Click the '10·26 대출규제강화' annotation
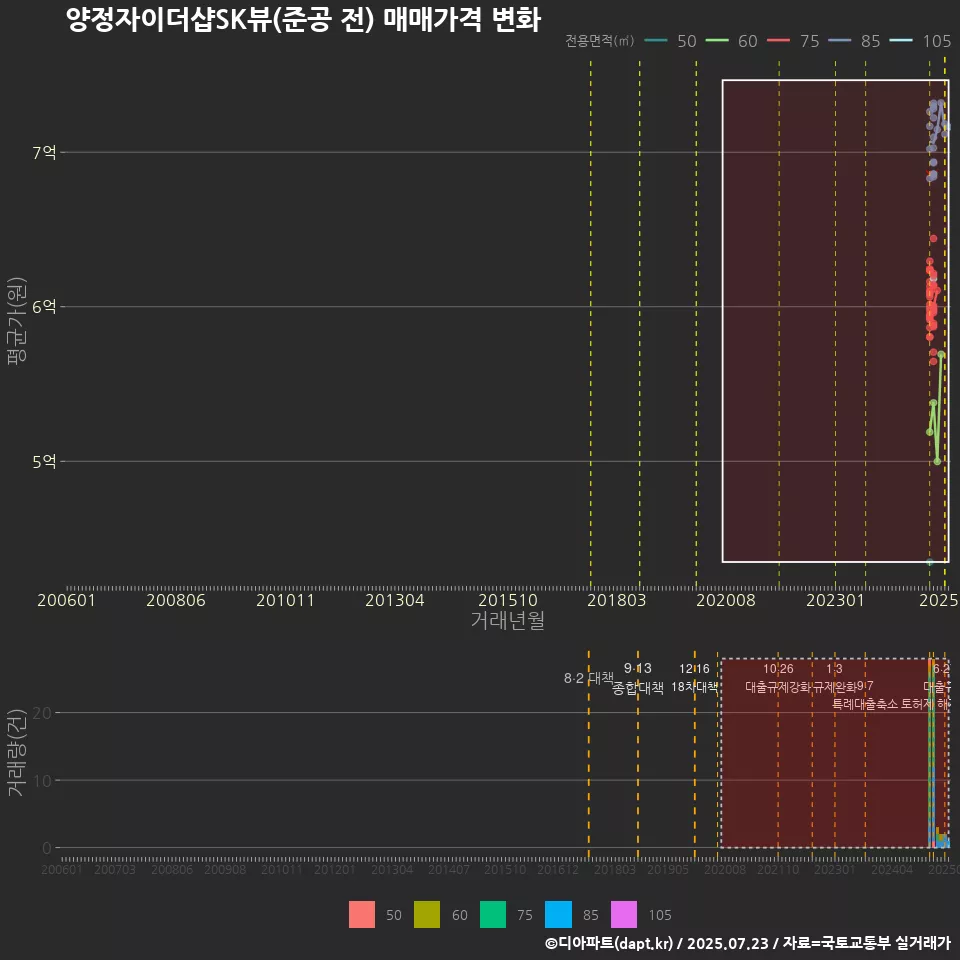Viewport: 960px width, 960px height. 778,678
